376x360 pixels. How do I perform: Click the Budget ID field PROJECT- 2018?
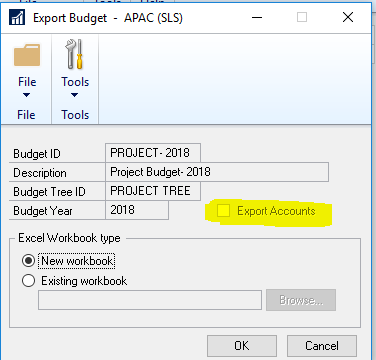point(153,153)
